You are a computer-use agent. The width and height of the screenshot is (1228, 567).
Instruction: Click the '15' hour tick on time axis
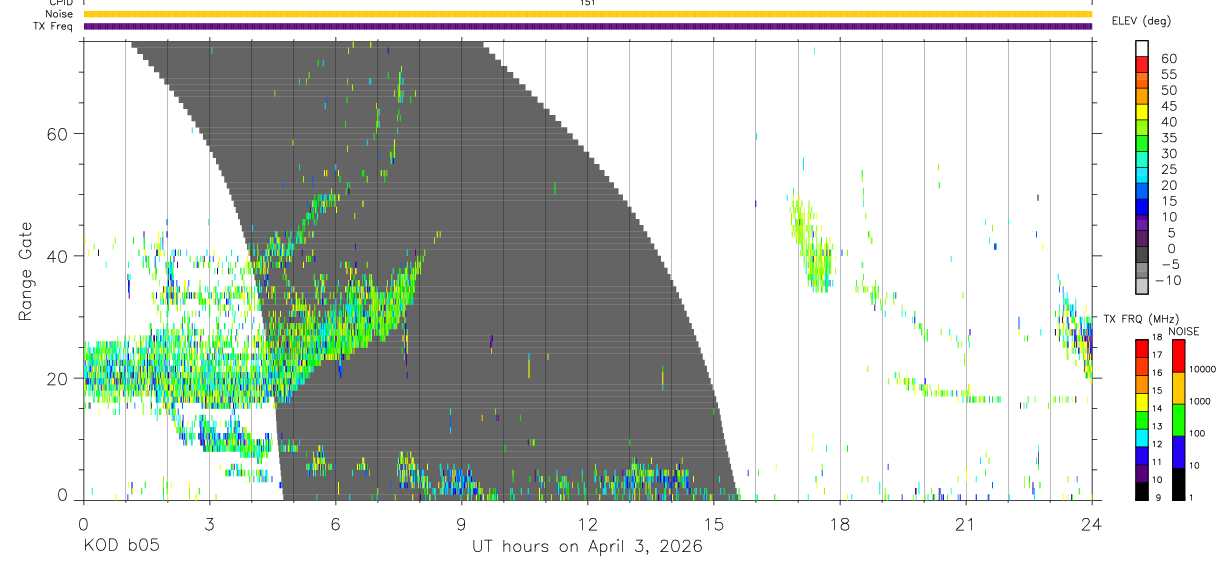coord(713,524)
